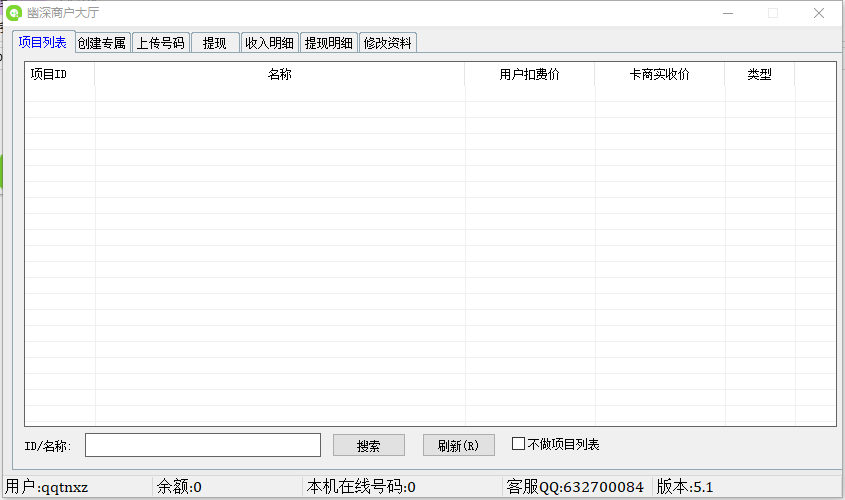Click the 用户扣费价 column header

pos(530,74)
